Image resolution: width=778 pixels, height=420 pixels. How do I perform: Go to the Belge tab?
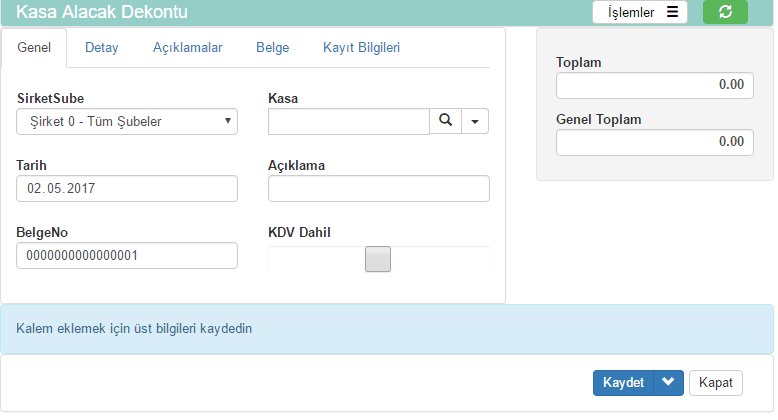(x=273, y=47)
